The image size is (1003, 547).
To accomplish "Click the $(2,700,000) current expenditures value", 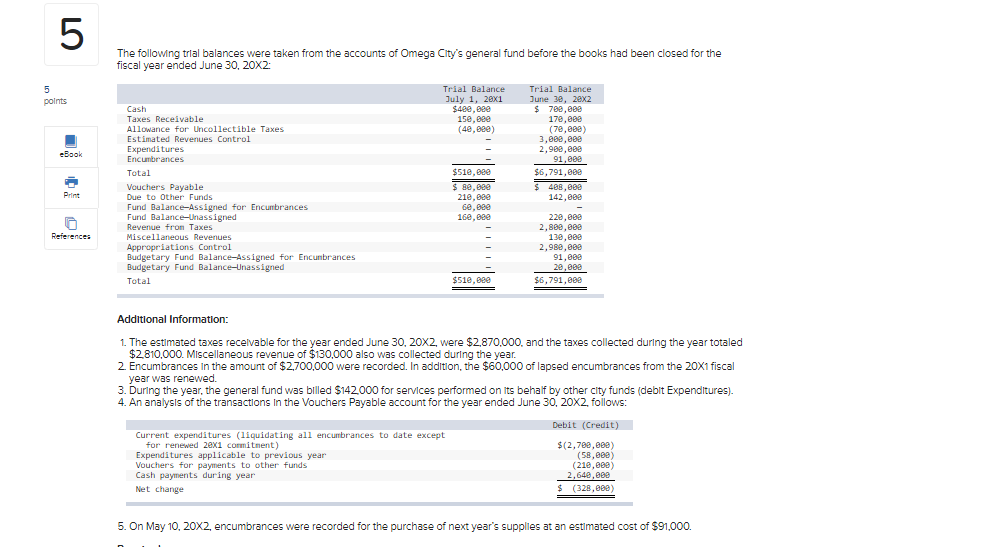I will click(x=586, y=445).
